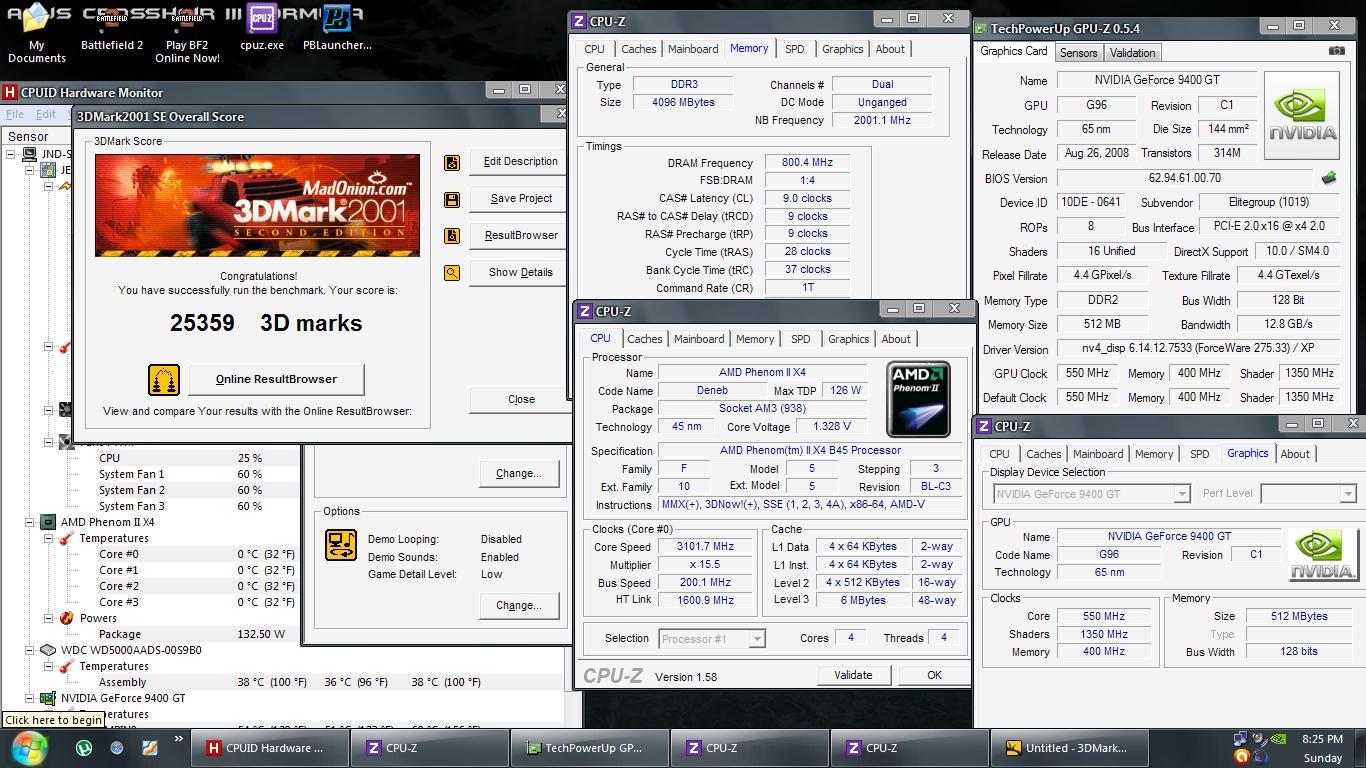Viewport: 1366px width, 768px height.
Task: Collapse the Powers node under AMD Phenom II X4
Action: point(48,618)
